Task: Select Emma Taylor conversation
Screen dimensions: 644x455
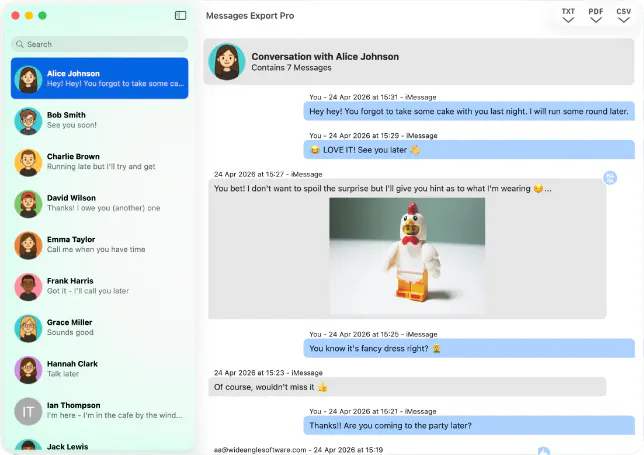Action: (x=99, y=244)
